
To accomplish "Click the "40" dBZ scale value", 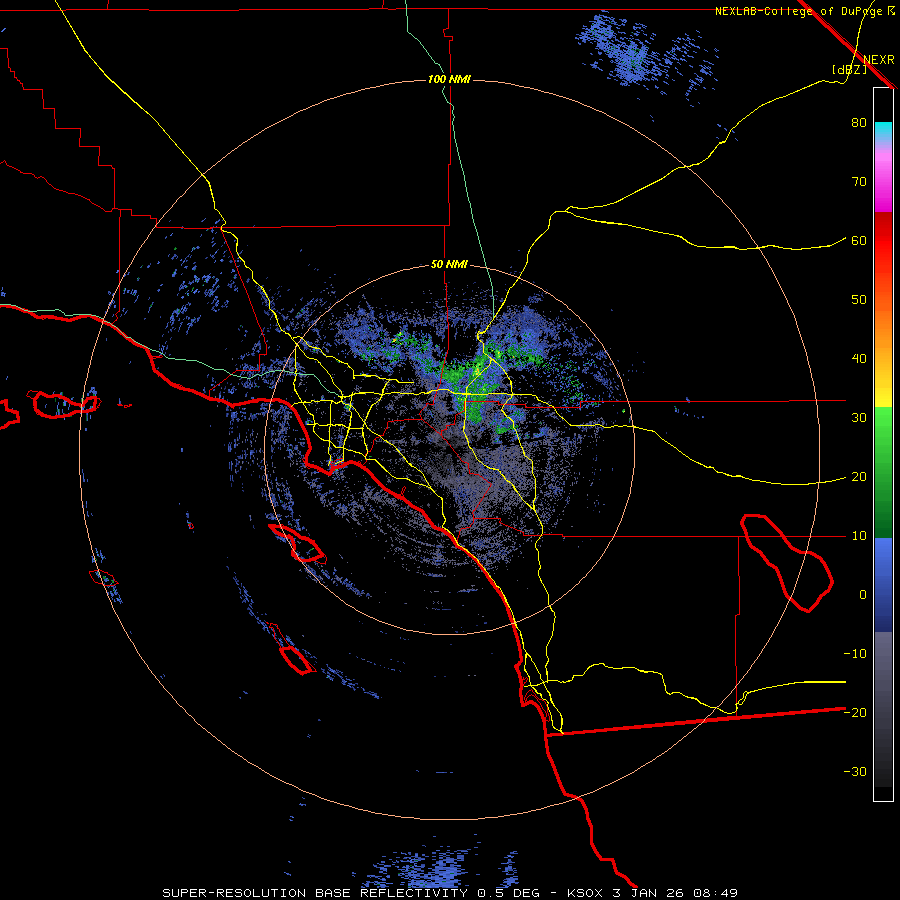I will [x=859, y=359].
